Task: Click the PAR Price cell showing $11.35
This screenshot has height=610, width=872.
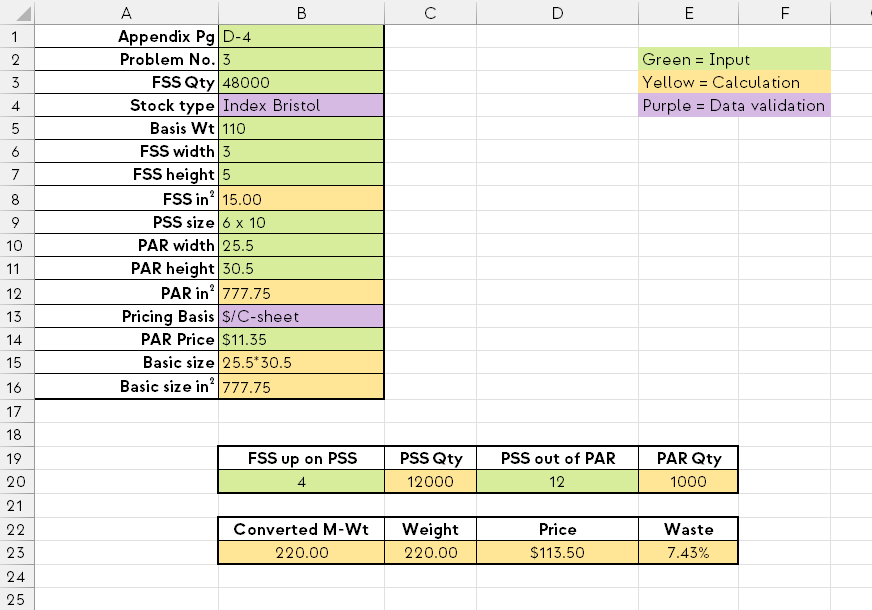Action: 301,340
